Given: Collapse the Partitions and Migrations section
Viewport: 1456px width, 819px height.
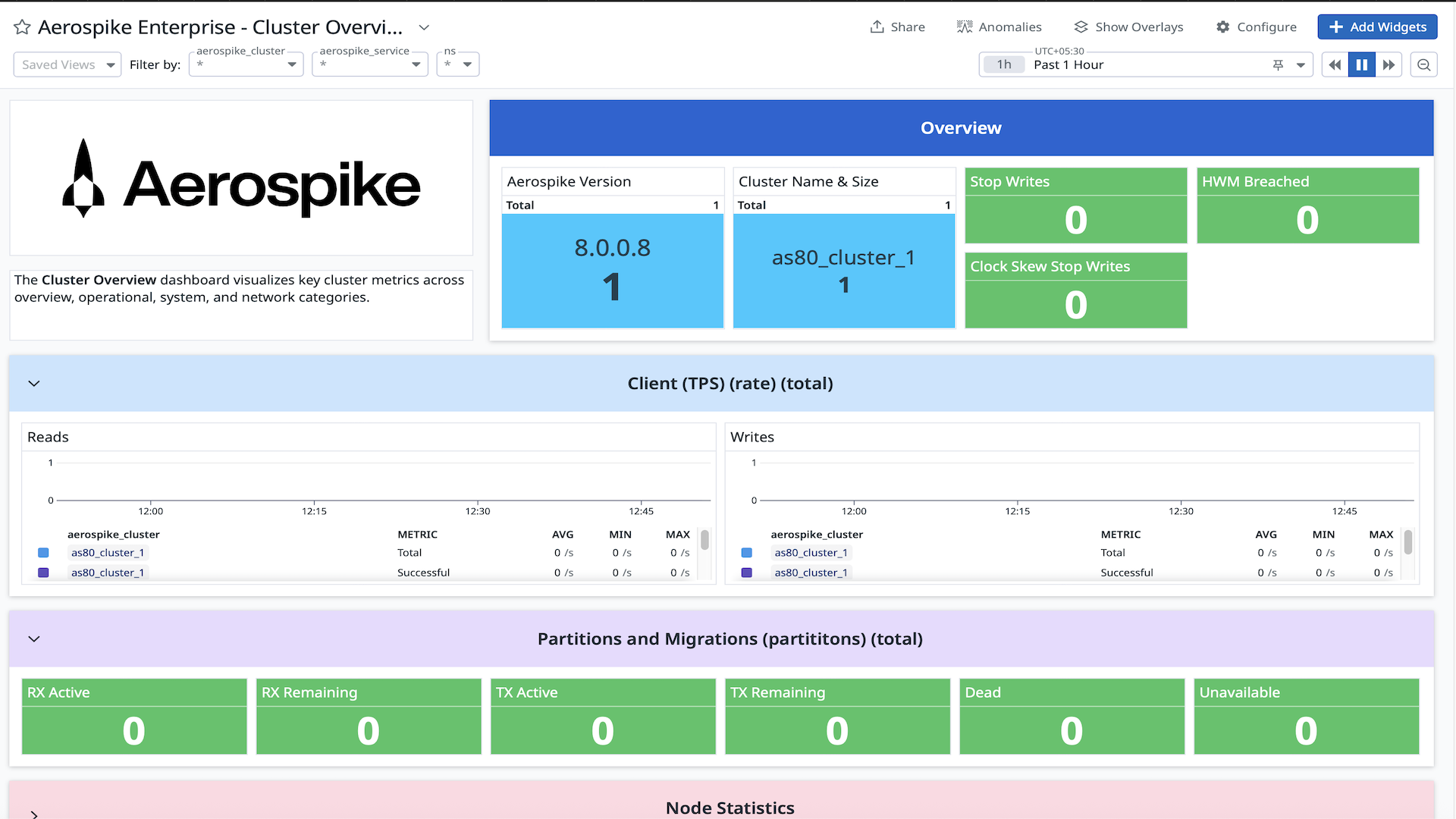Looking at the screenshot, I should (x=34, y=639).
